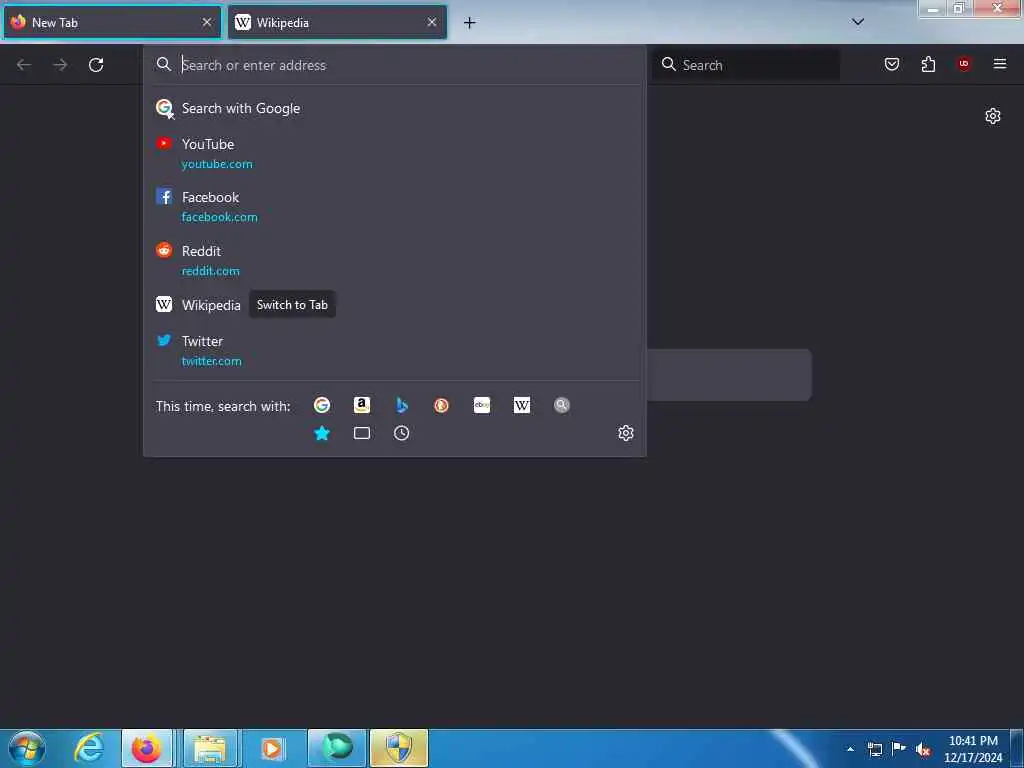
Task: Expand the list all tabs chevron
Action: (x=858, y=22)
